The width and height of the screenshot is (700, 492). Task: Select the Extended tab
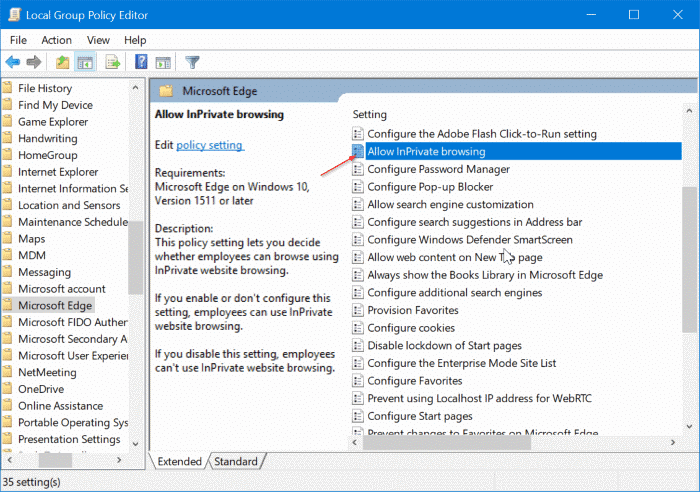[180, 461]
